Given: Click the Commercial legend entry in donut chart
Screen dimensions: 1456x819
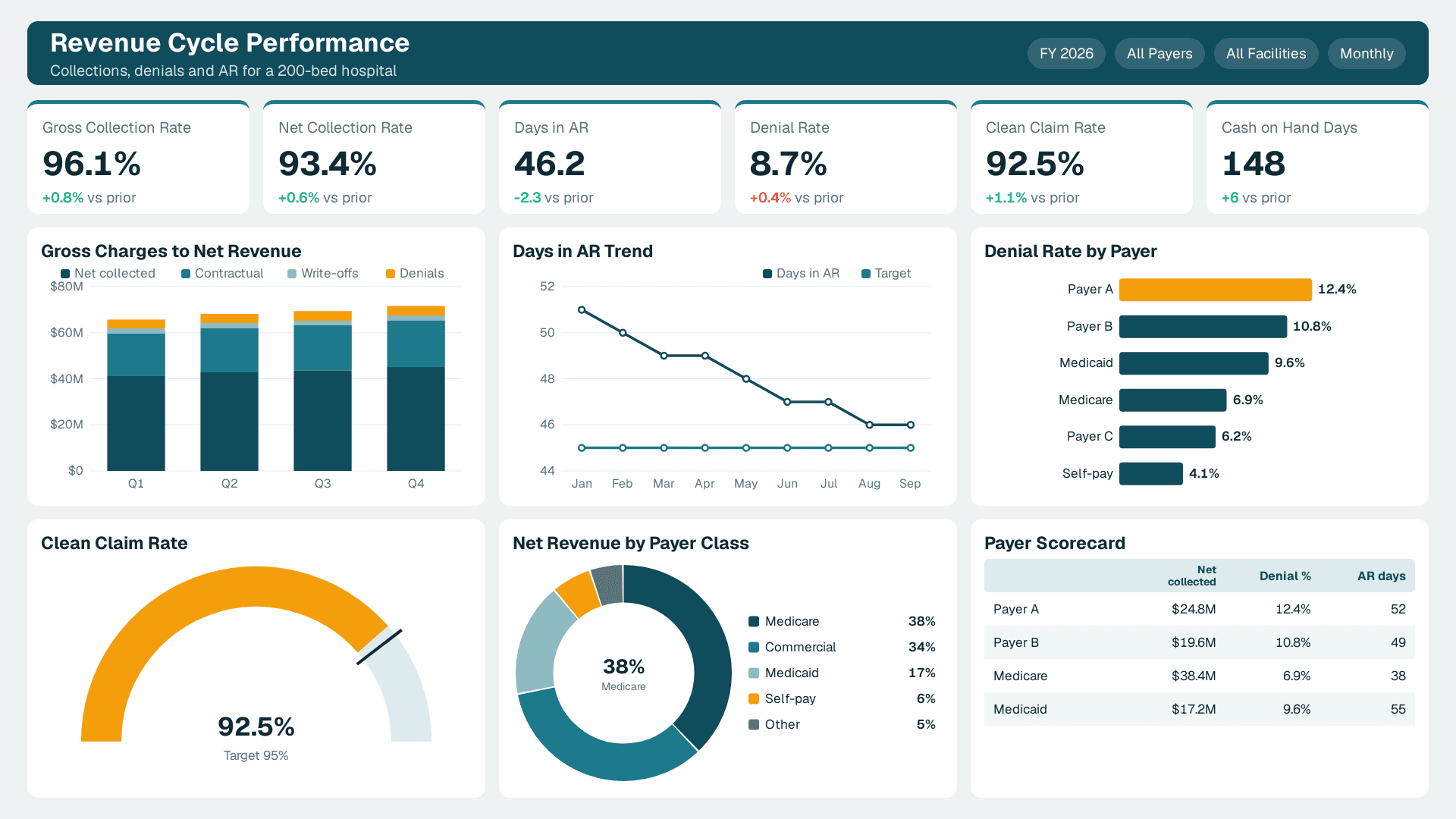Looking at the screenshot, I should click(842, 647).
